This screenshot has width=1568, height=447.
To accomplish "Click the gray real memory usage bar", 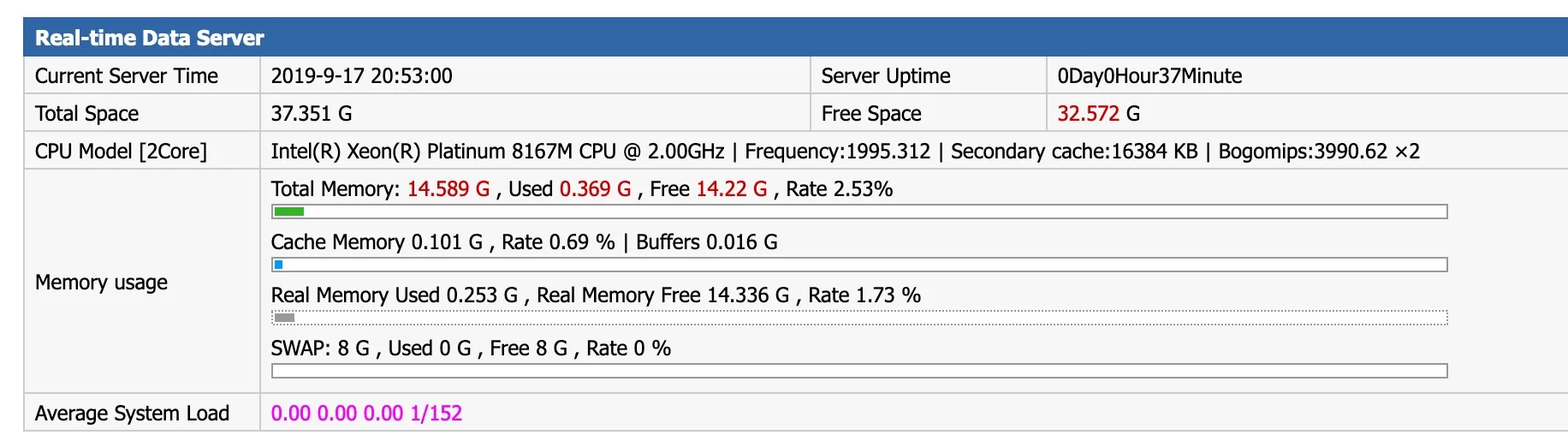I will 284,318.
